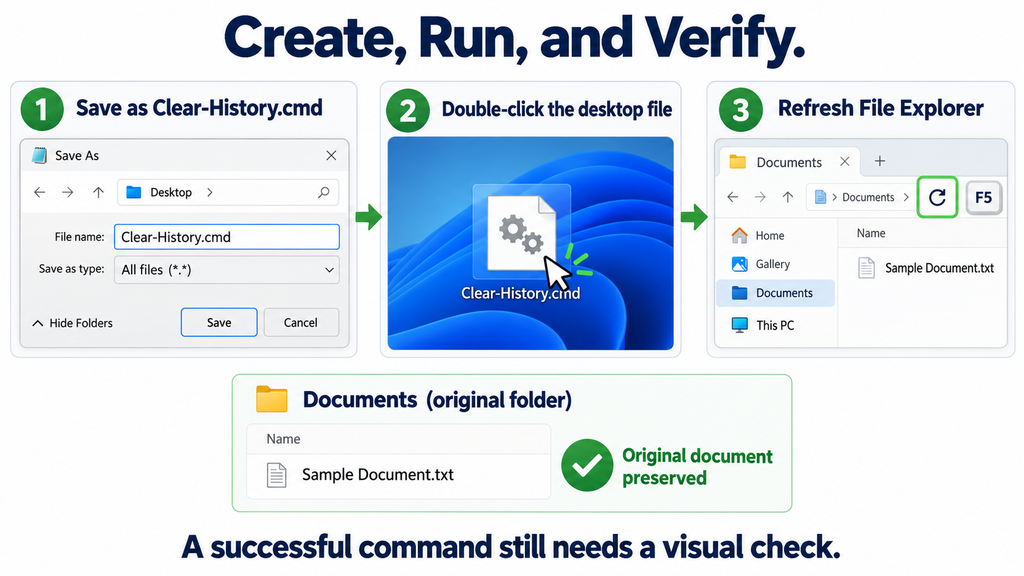Click the Clear-History.cmd label on desktop

[x=520, y=293]
